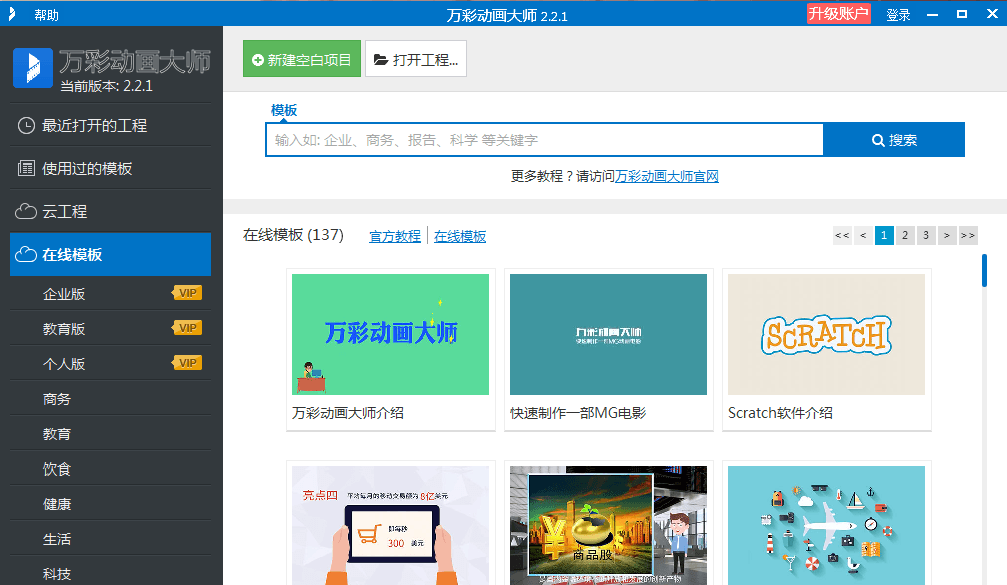Open 最近打开的工程 recent projects
1007x585 pixels.
(x=110, y=125)
